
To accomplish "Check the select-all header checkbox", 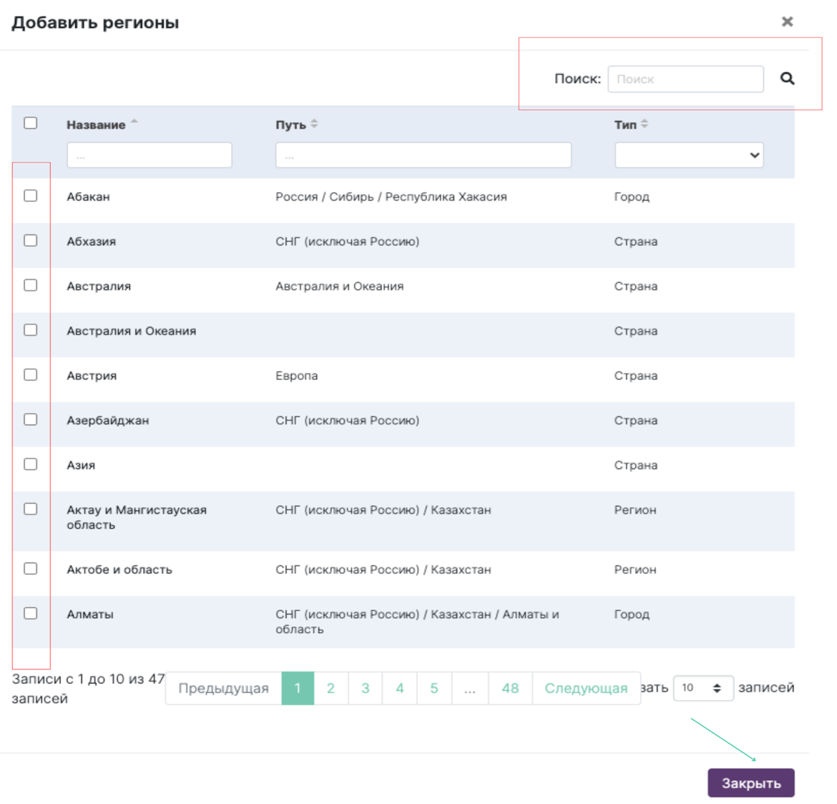I will [30, 123].
